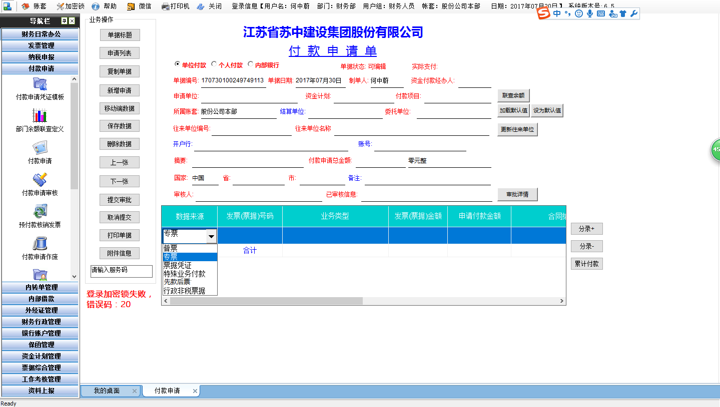The image size is (720, 407).
Task: Select the 内部银行 radio button
Action: [x=250, y=64]
